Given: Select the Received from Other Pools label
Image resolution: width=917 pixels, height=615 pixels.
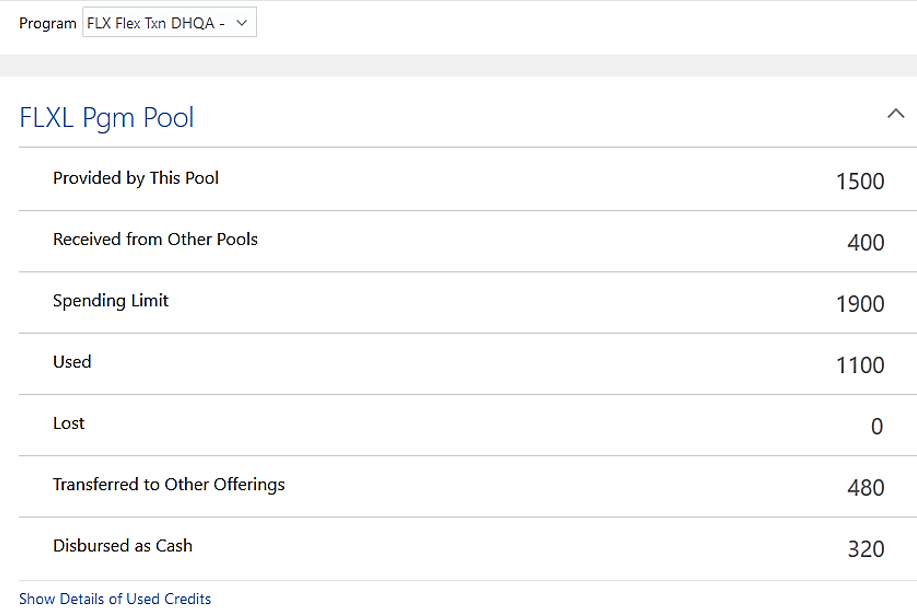Looking at the screenshot, I should pyautogui.click(x=155, y=239).
